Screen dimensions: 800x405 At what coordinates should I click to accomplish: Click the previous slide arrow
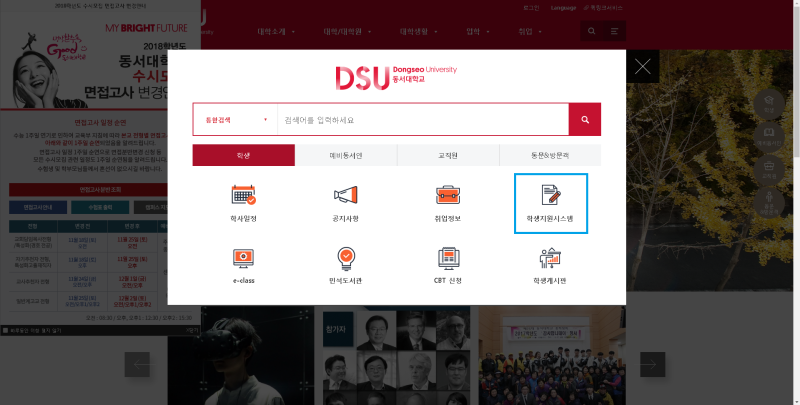[x=137, y=364]
